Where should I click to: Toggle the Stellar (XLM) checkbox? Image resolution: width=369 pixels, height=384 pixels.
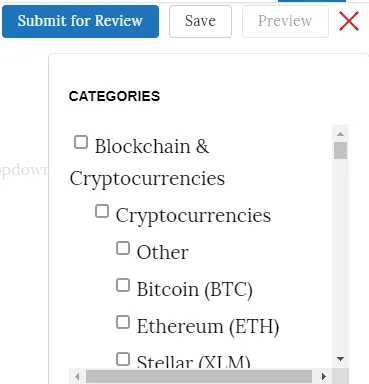(123, 359)
